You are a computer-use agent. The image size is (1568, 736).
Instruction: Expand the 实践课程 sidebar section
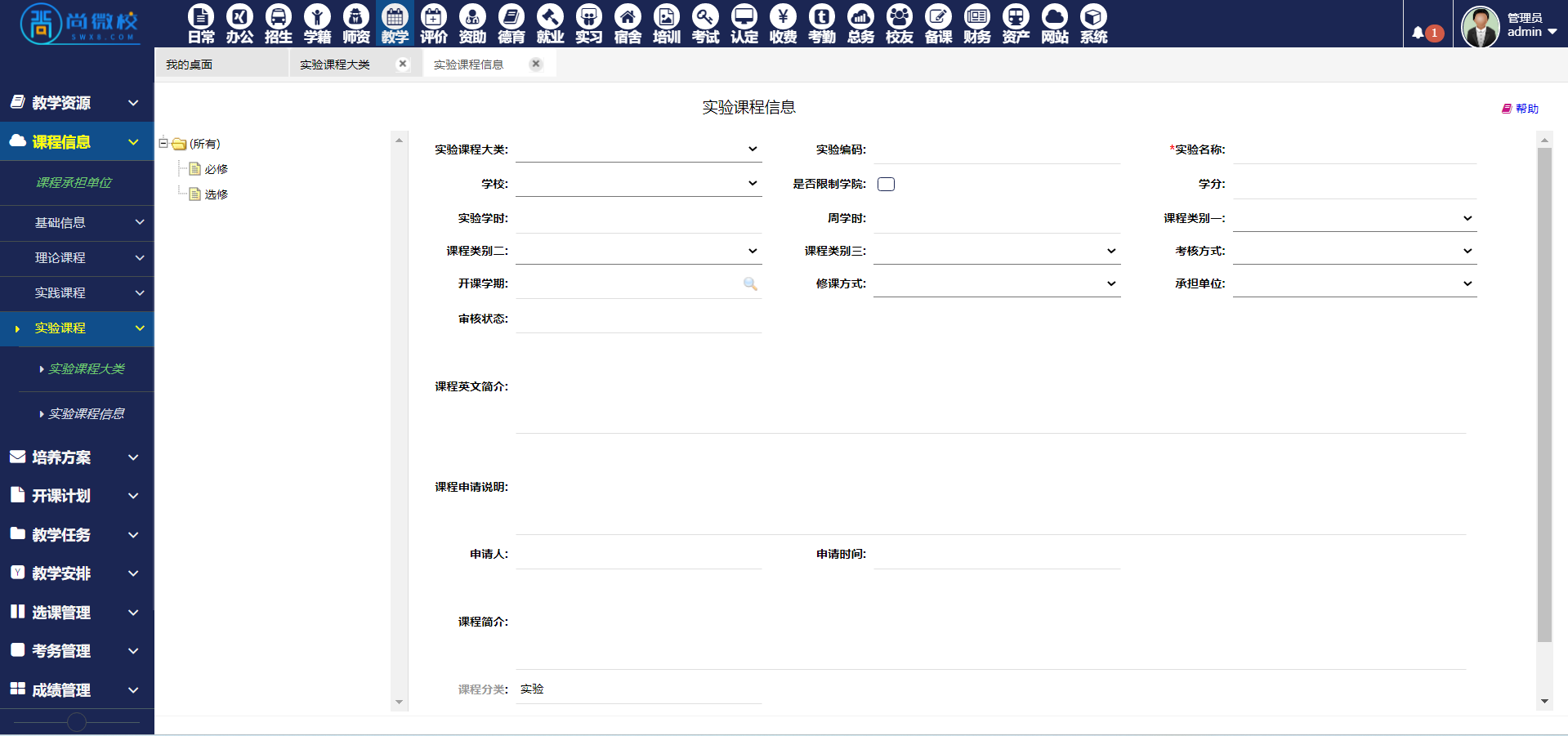77,292
